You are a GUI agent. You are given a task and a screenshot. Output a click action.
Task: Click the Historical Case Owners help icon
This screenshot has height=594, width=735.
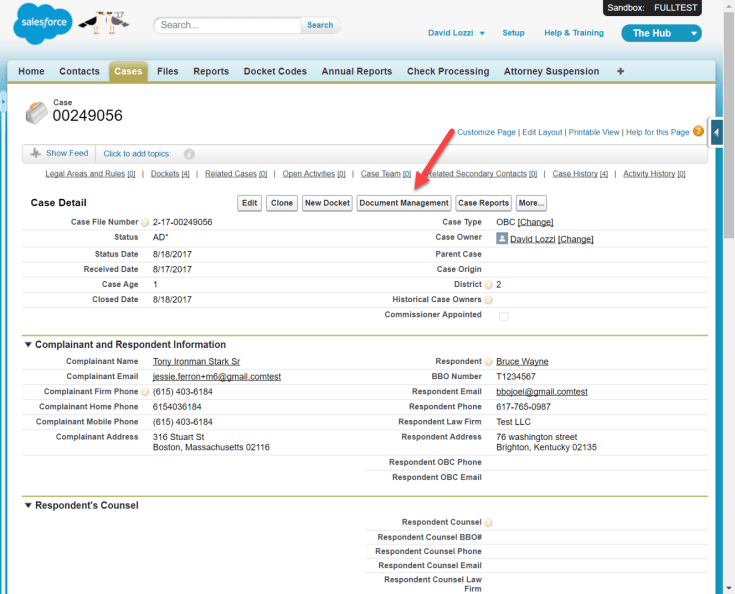[488, 300]
